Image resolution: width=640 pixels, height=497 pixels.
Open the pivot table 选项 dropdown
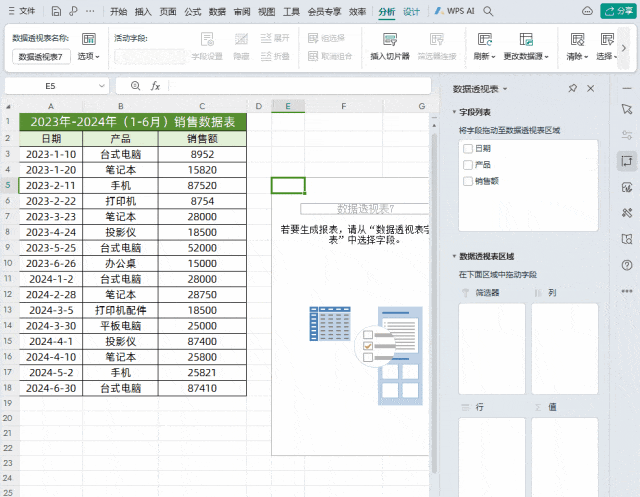tap(89, 56)
